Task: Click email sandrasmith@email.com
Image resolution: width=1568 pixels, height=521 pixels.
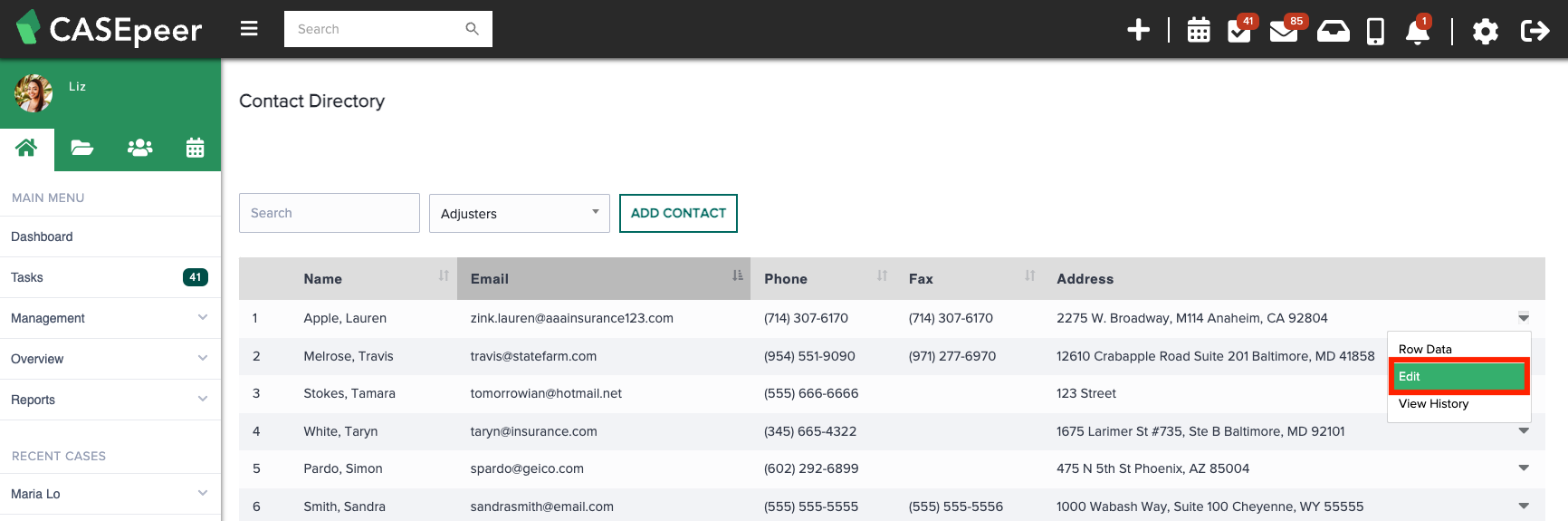Action: point(541,507)
